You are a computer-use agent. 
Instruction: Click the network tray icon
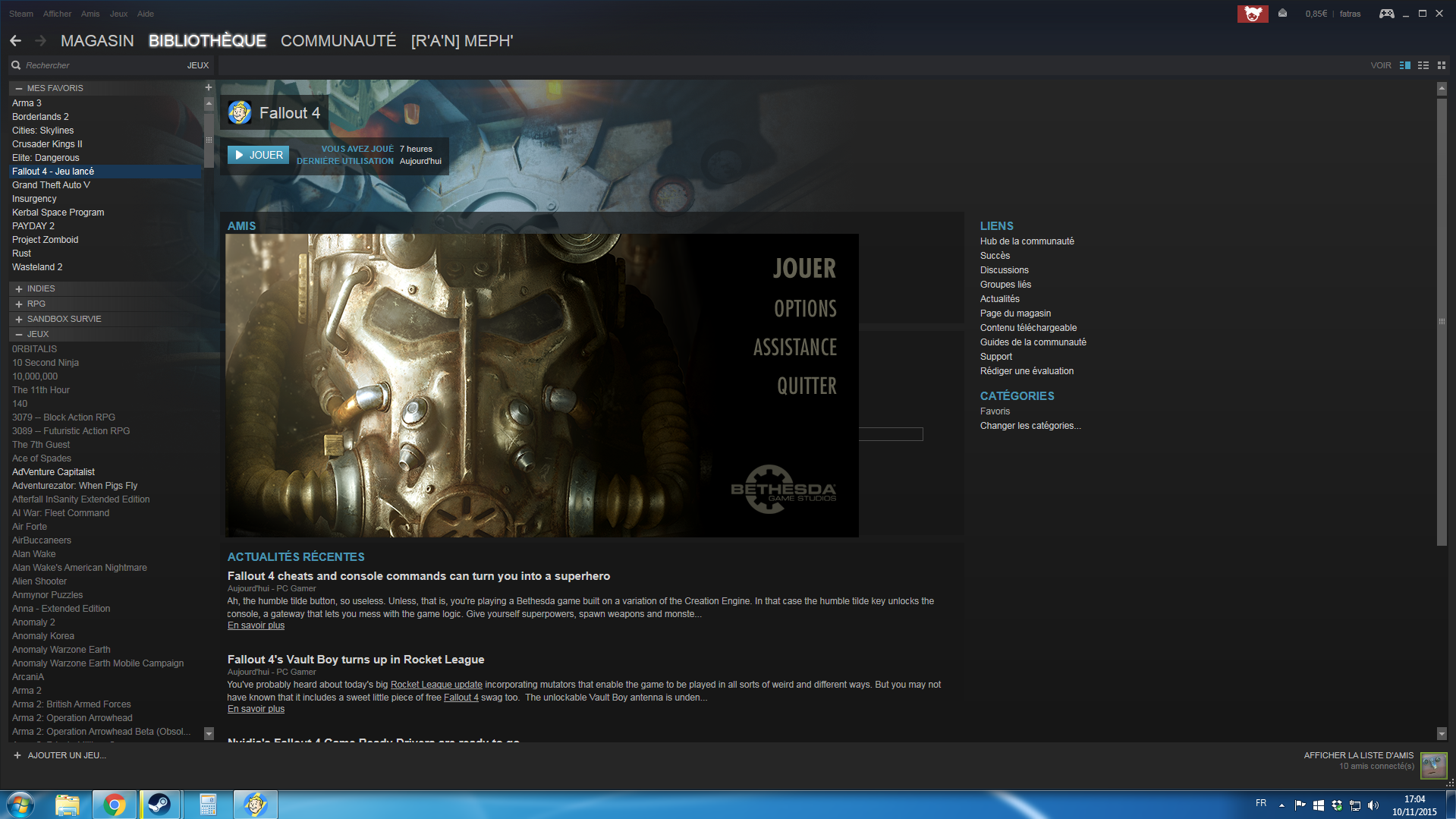pyautogui.click(x=1355, y=805)
